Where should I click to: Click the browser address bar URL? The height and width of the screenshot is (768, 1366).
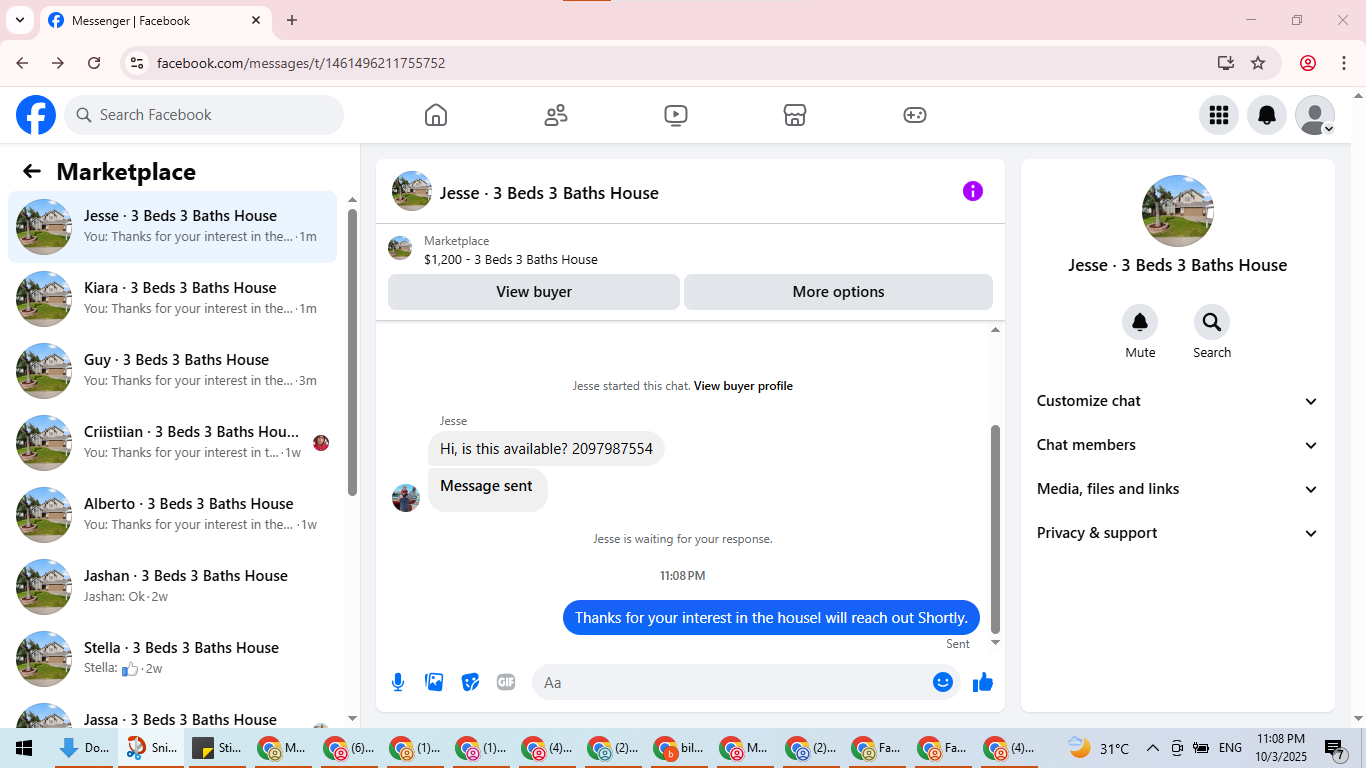pos(301,63)
